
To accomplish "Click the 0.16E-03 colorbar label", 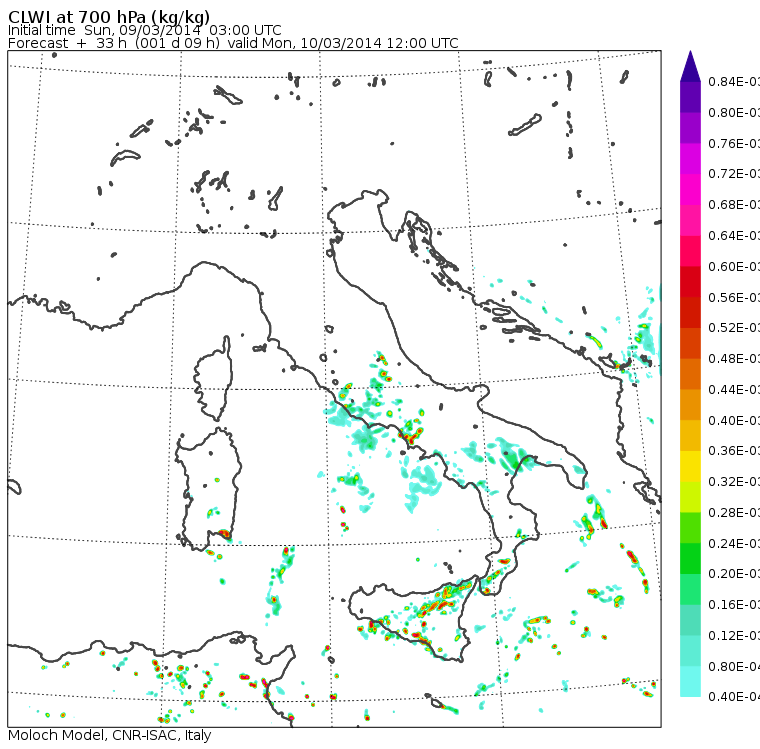I will pyautogui.click(x=734, y=605).
